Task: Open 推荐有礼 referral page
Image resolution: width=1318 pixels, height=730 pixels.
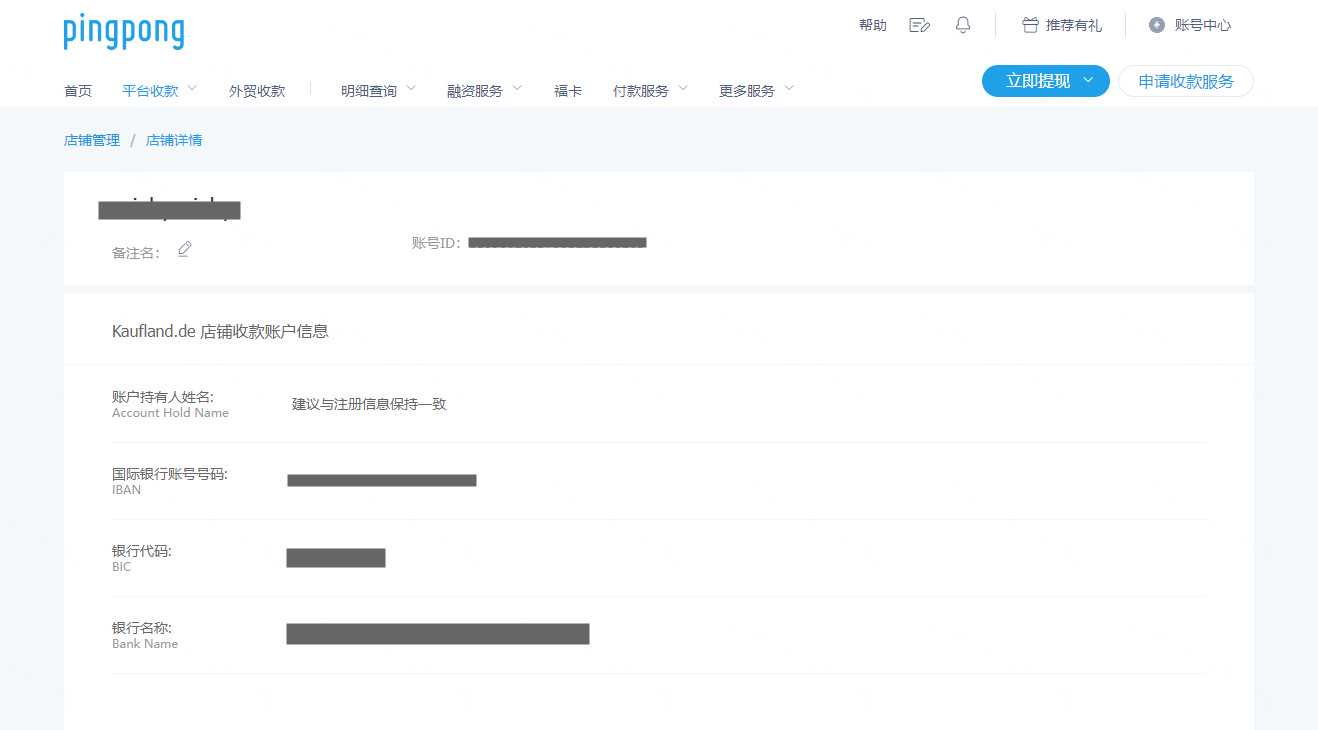Action: tap(1074, 25)
